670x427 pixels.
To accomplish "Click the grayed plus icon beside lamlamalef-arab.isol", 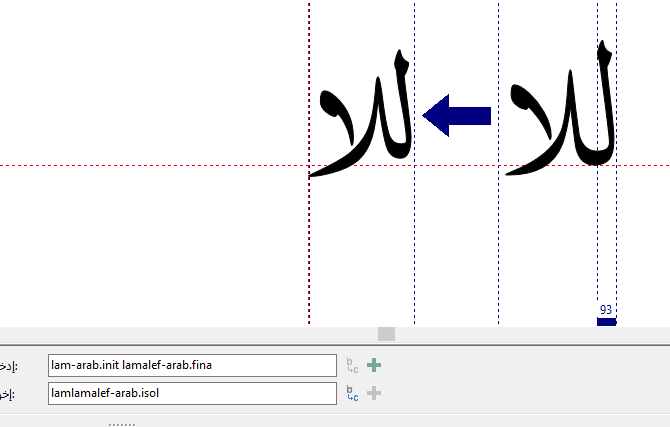I will click(374, 393).
